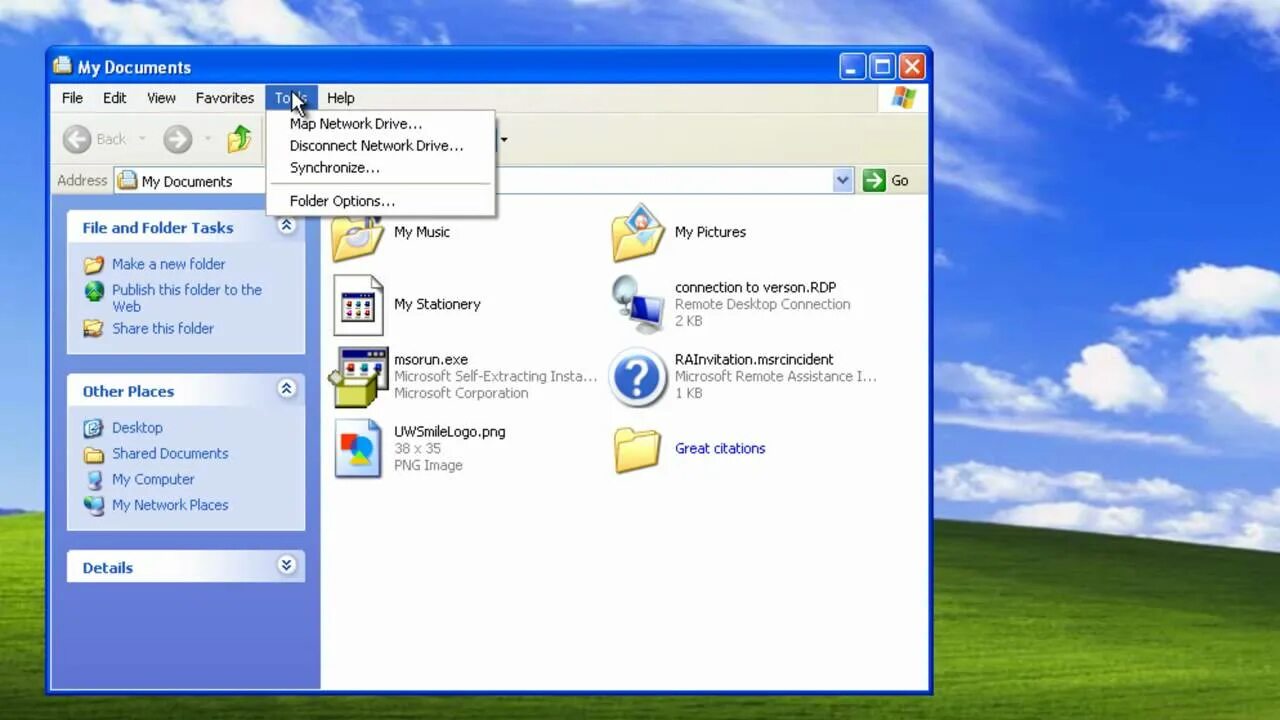Image resolution: width=1280 pixels, height=720 pixels.
Task: Select the UWSmileLogo.png file name
Action: tap(449, 432)
